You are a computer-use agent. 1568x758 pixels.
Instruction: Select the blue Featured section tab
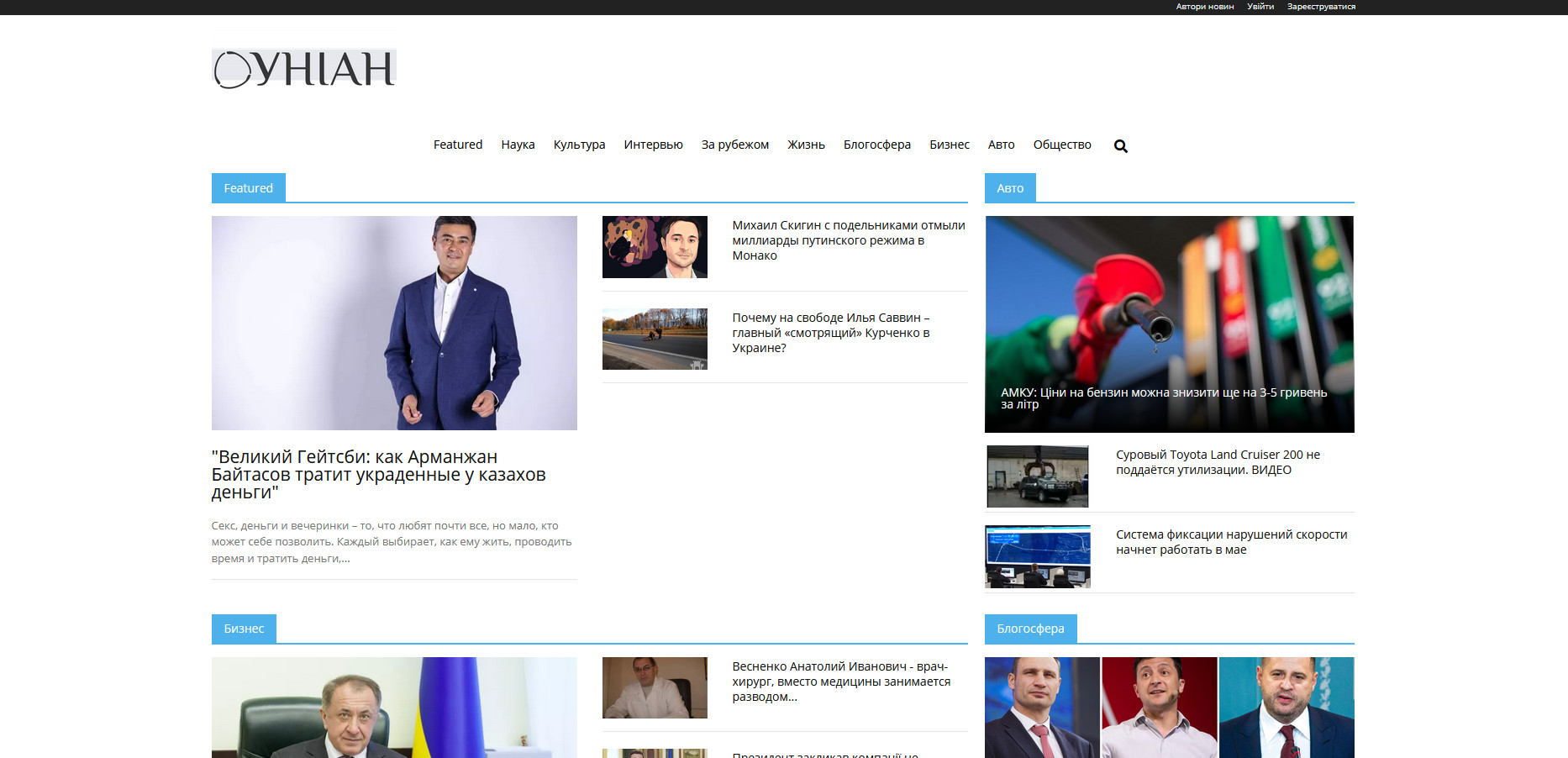pos(248,188)
